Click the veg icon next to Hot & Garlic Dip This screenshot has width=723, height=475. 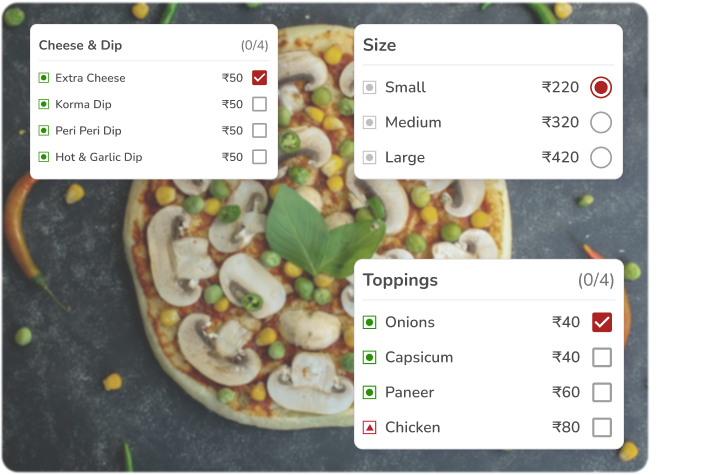click(43, 157)
